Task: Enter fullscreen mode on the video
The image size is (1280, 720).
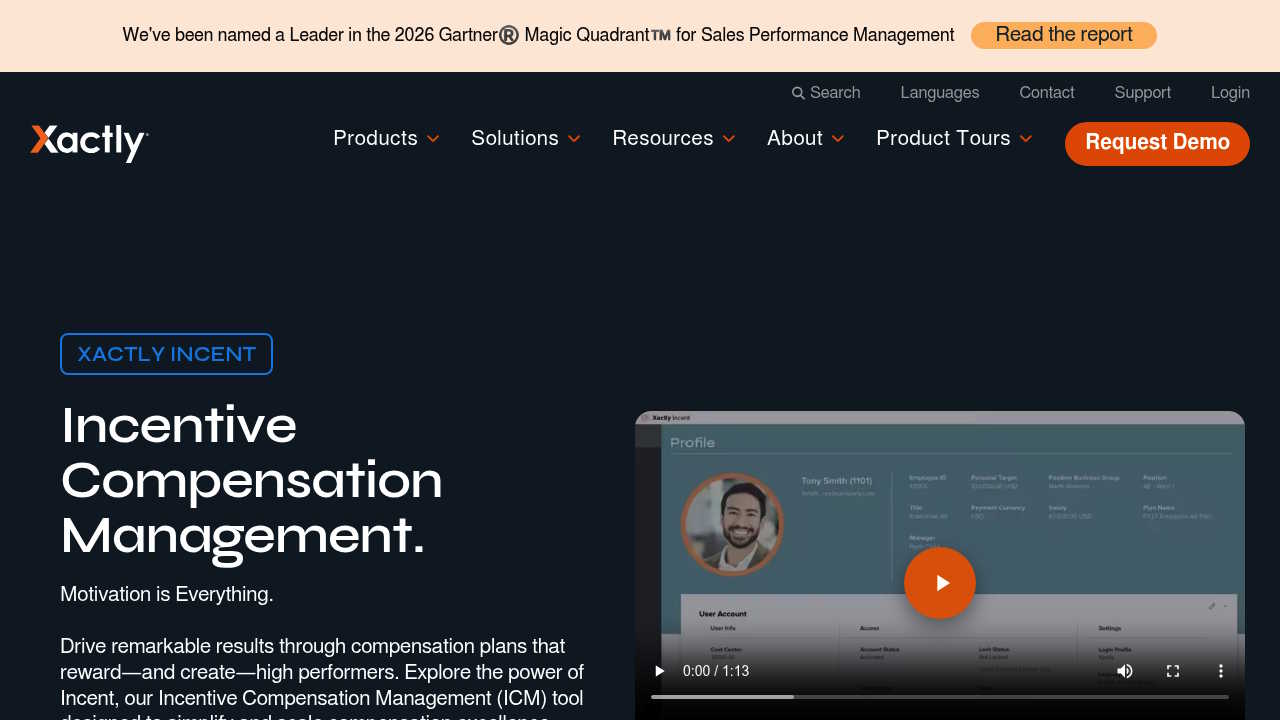Action: [x=1173, y=671]
